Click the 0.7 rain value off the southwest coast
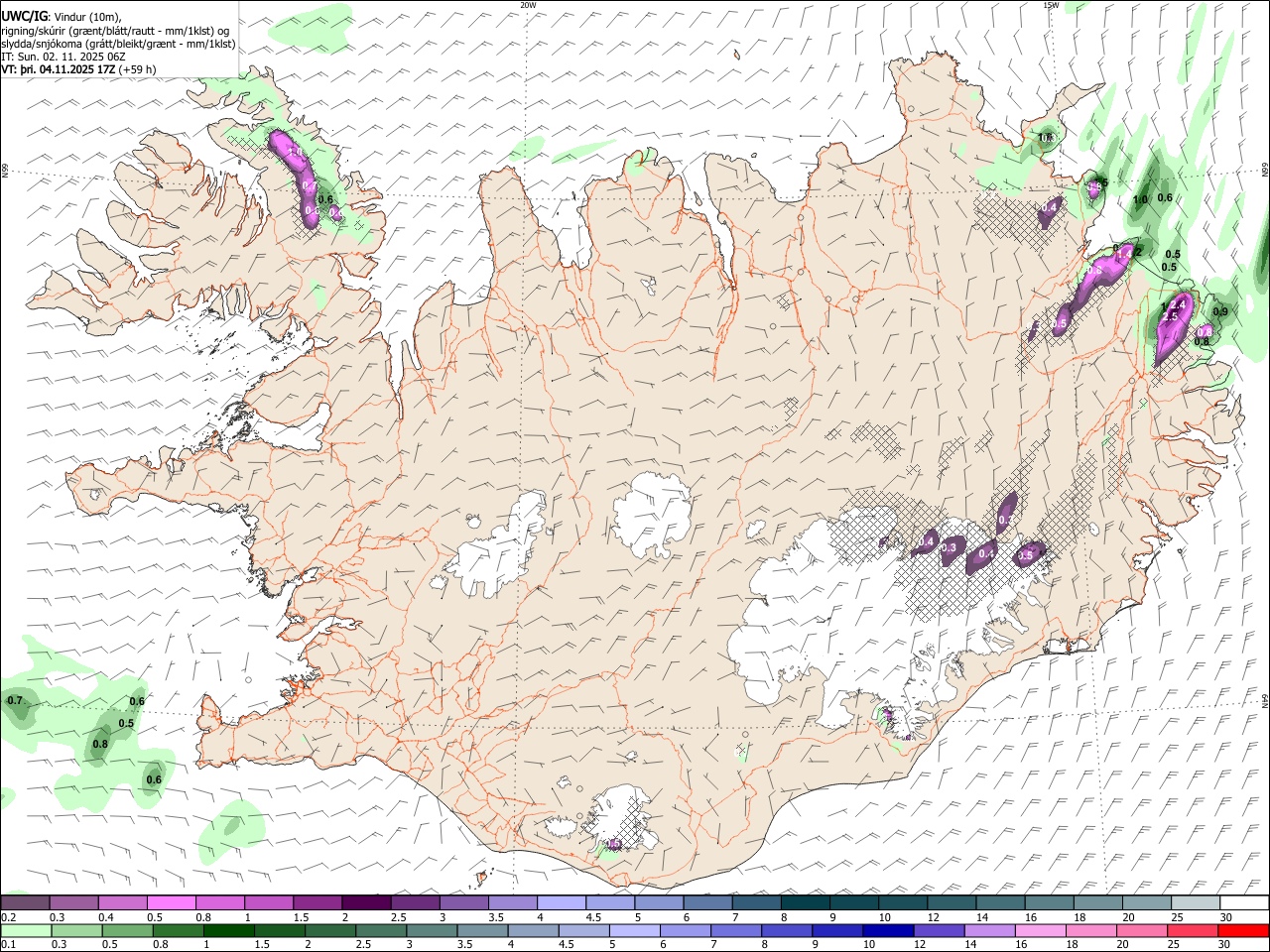The image size is (1270, 952). [x=14, y=701]
